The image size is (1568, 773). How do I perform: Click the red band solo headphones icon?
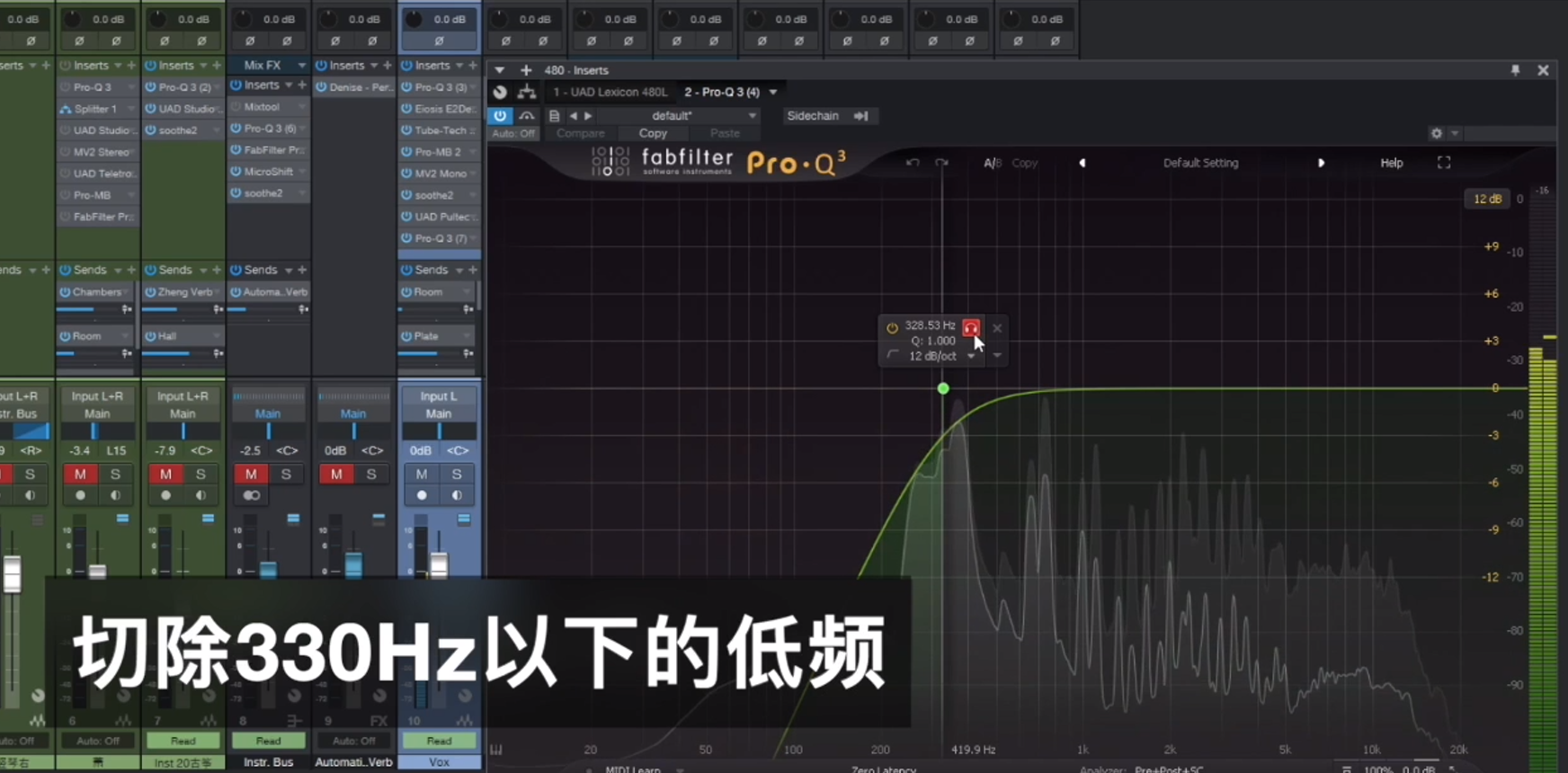click(x=971, y=328)
